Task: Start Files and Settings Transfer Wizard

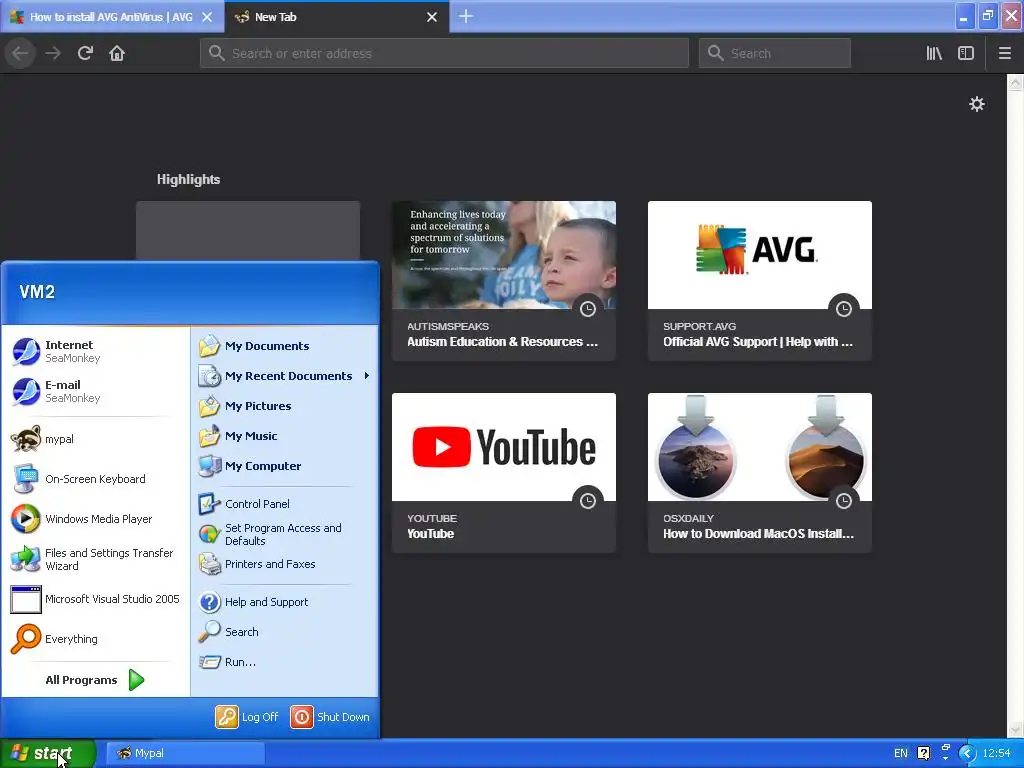Action: tap(95, 559)
